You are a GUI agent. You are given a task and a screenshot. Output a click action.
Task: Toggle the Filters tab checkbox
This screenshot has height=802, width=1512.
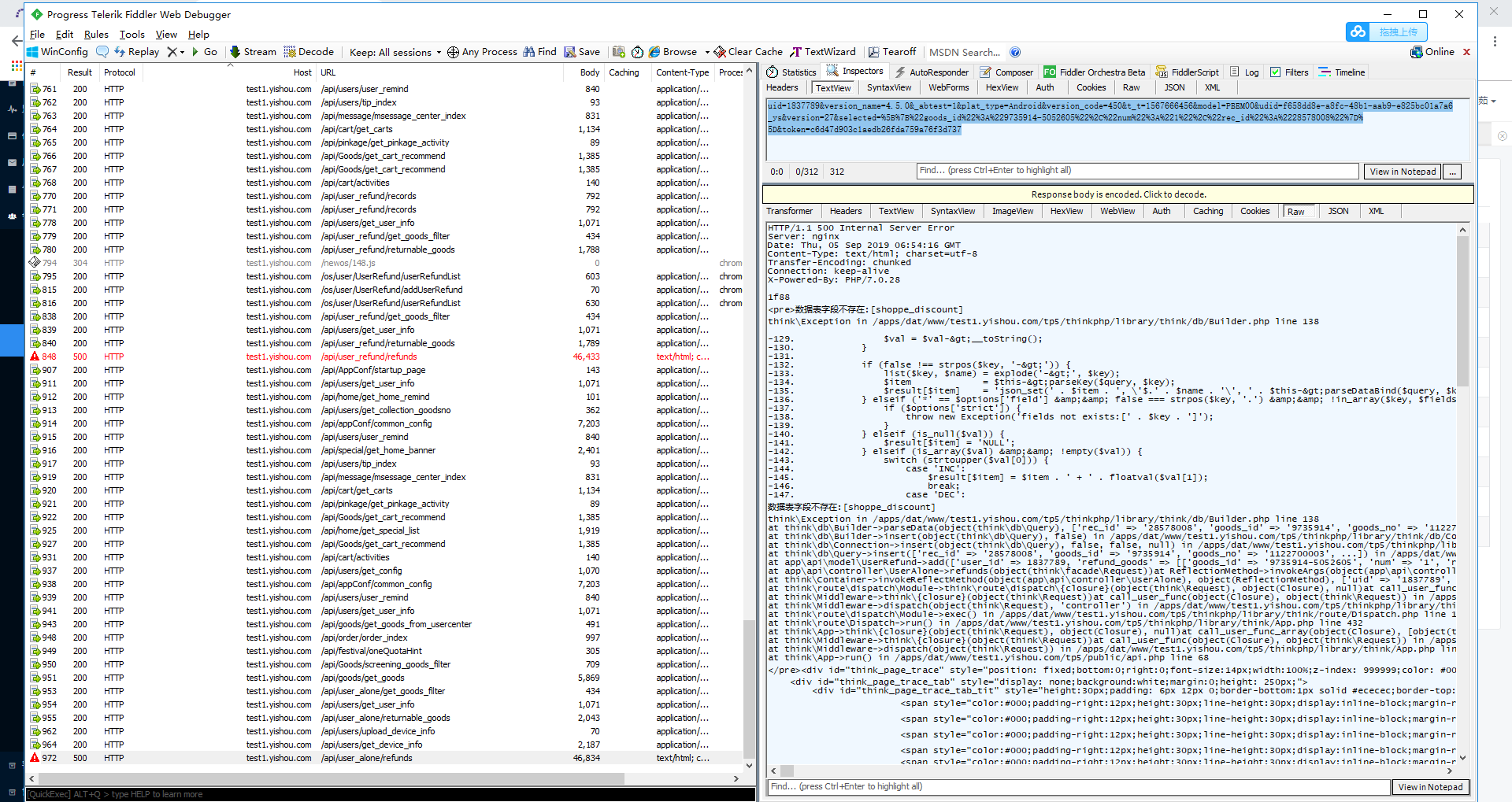point(1276,72)
